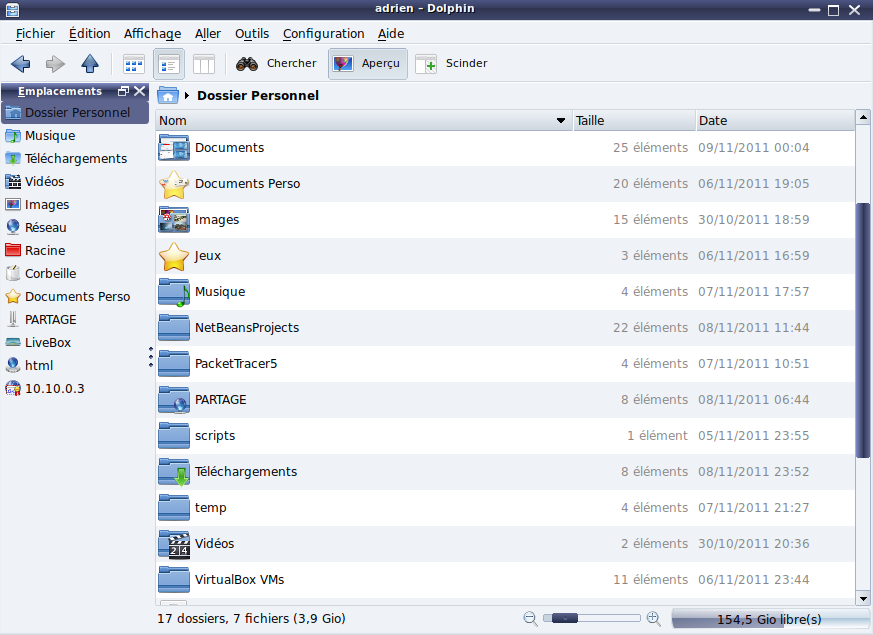Image resolution: width=873 pixels, height=635 pixels.
Task: Open the Aller menu
Action: pos(208,34)
